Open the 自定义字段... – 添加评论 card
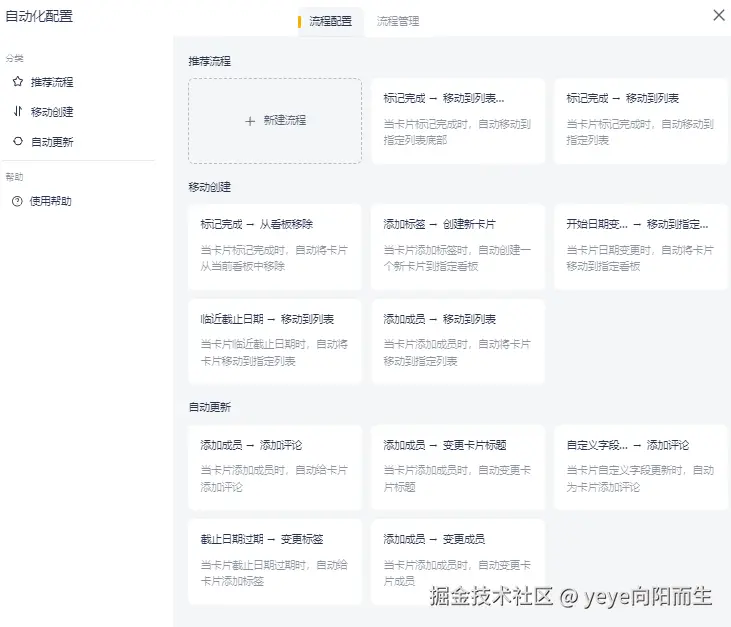Screen dimensions: 731x627 click(x=641, y=468)
